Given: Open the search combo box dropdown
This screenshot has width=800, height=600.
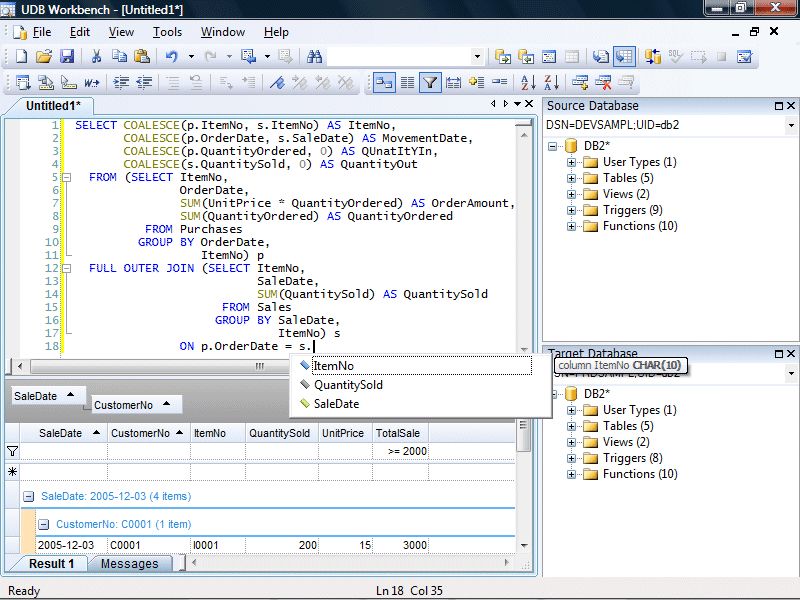Looking at the screenshot, I should click(x=477, y=57).
